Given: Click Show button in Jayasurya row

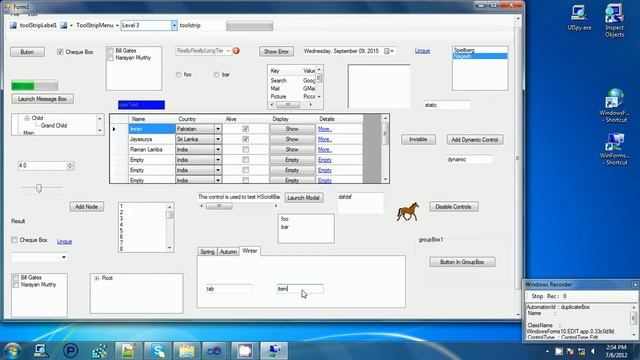Looking at the screenshot, I should (292, 139).
